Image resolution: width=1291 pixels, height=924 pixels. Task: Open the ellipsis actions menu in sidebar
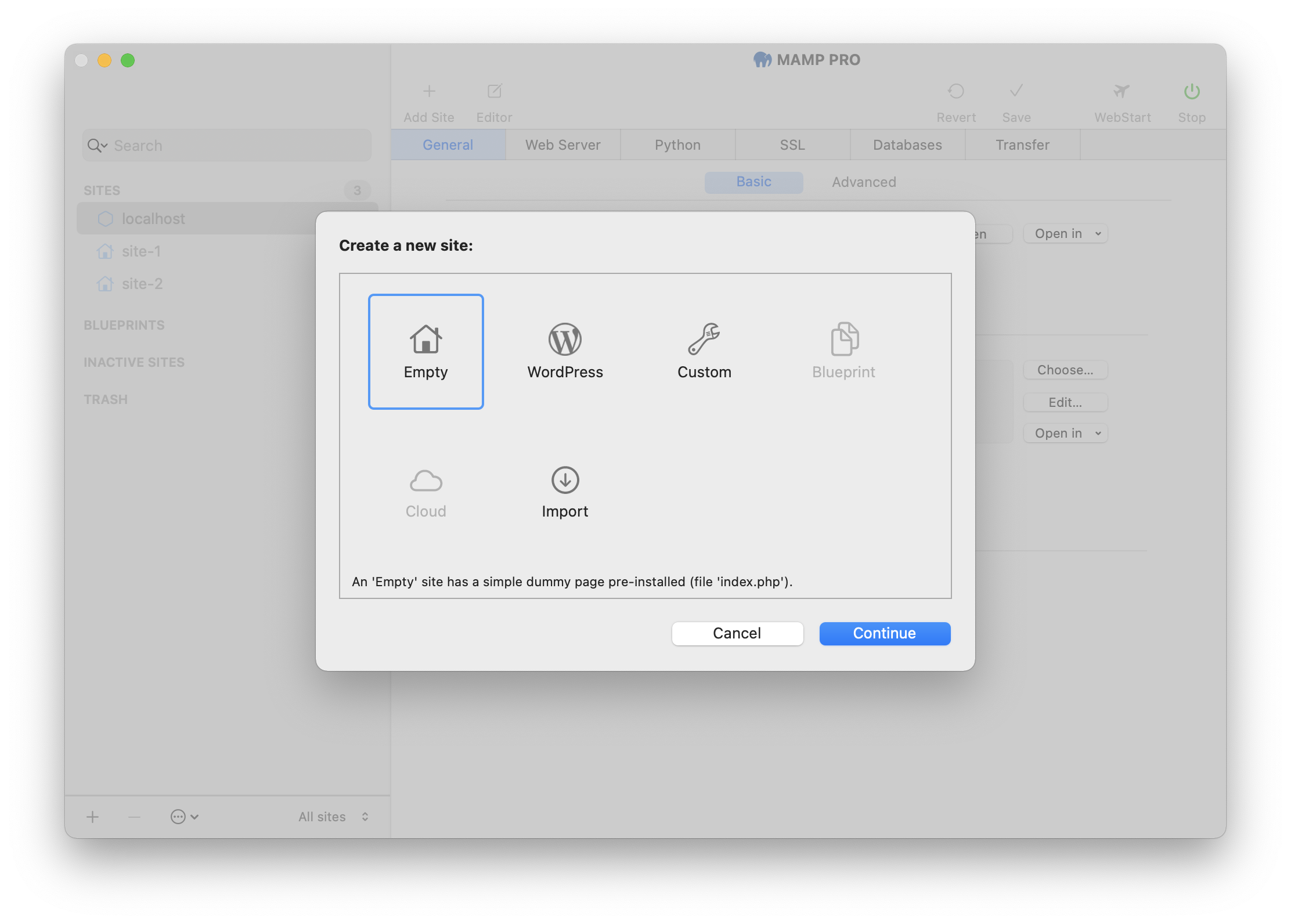(x=185, y=817)
